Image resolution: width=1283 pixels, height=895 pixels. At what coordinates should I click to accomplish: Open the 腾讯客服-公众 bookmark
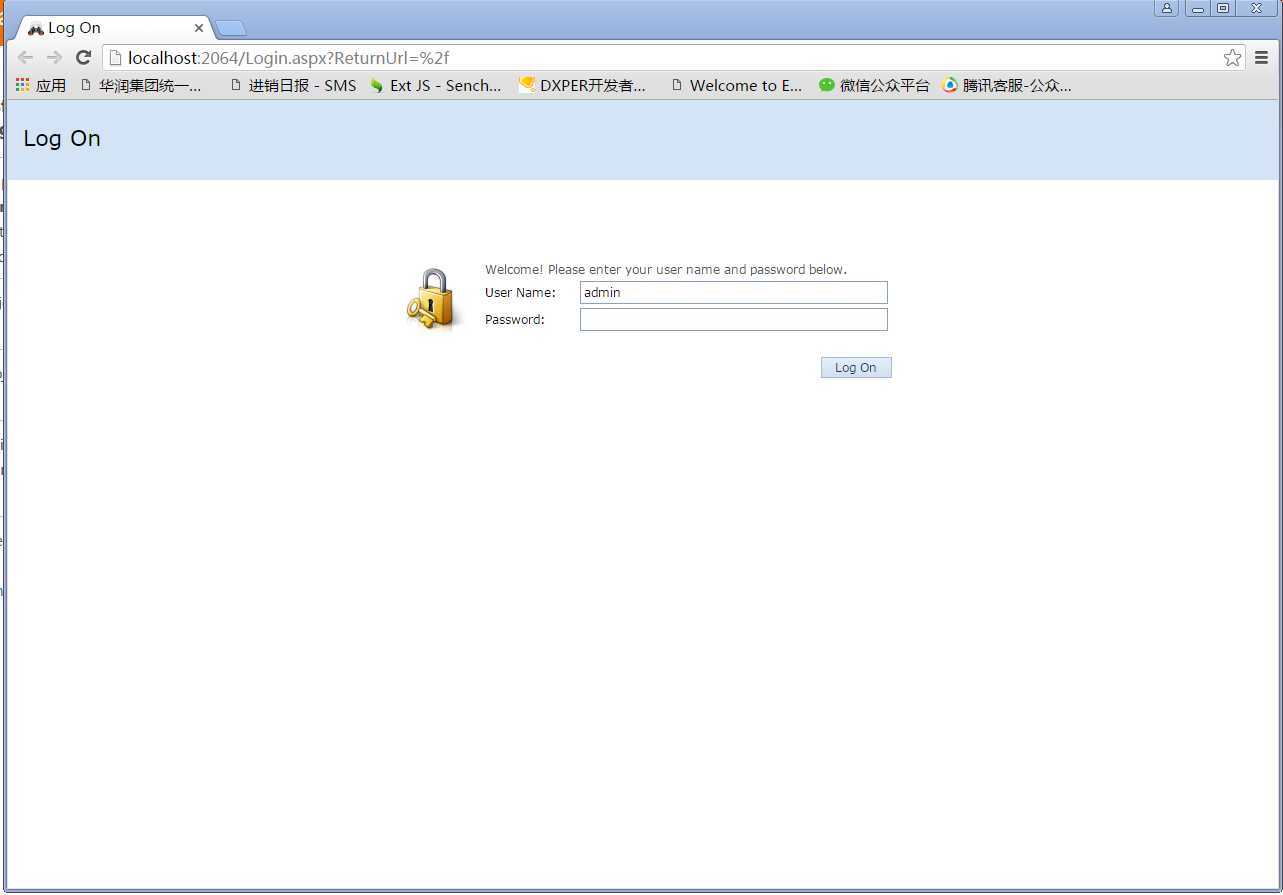(1006, 86)
